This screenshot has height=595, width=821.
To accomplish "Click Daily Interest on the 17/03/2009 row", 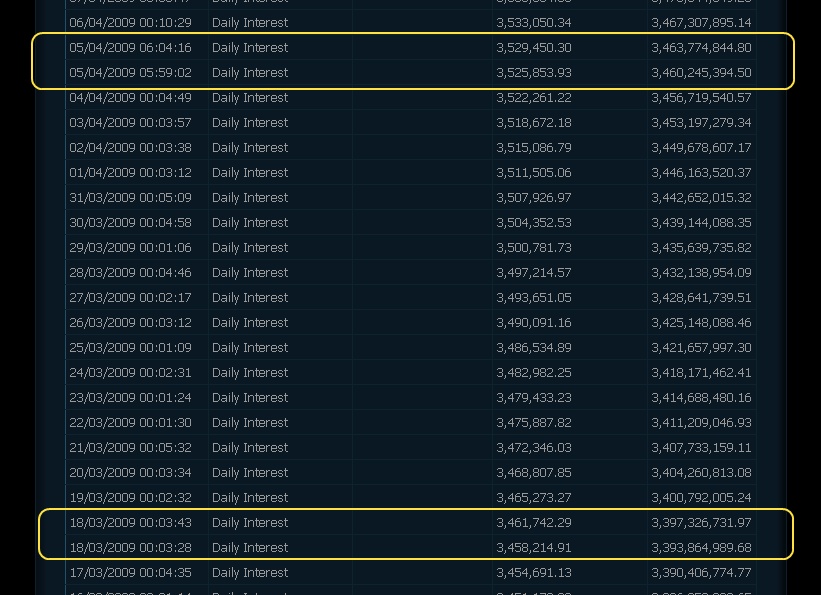I will pos(250,573).
